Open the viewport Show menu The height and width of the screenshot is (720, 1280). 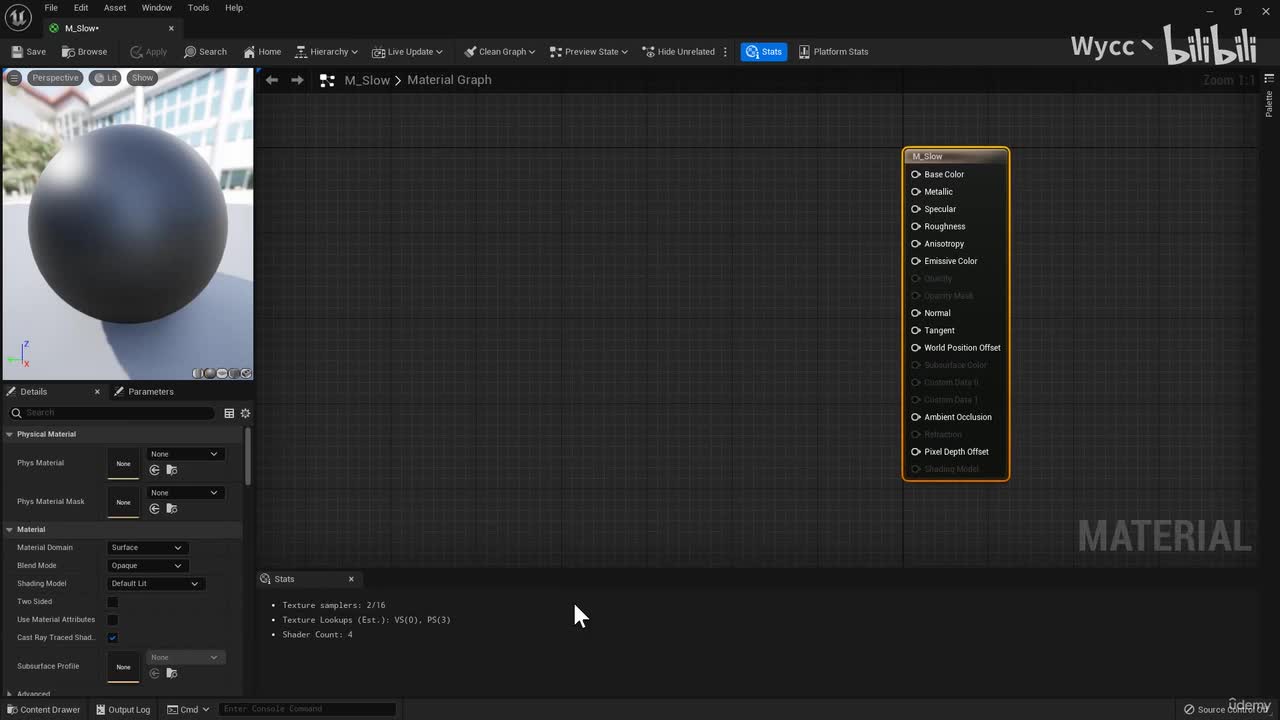point(143,78)
